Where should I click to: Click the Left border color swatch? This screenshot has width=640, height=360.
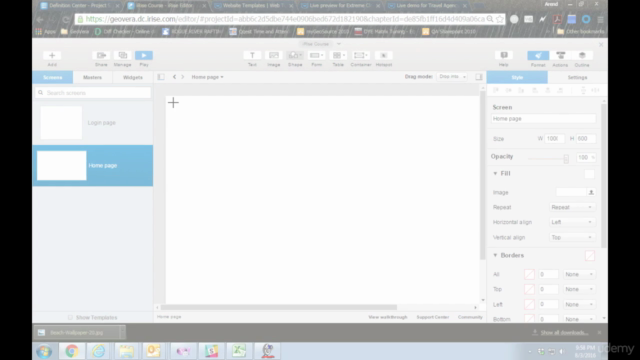(x=529, y=304)
